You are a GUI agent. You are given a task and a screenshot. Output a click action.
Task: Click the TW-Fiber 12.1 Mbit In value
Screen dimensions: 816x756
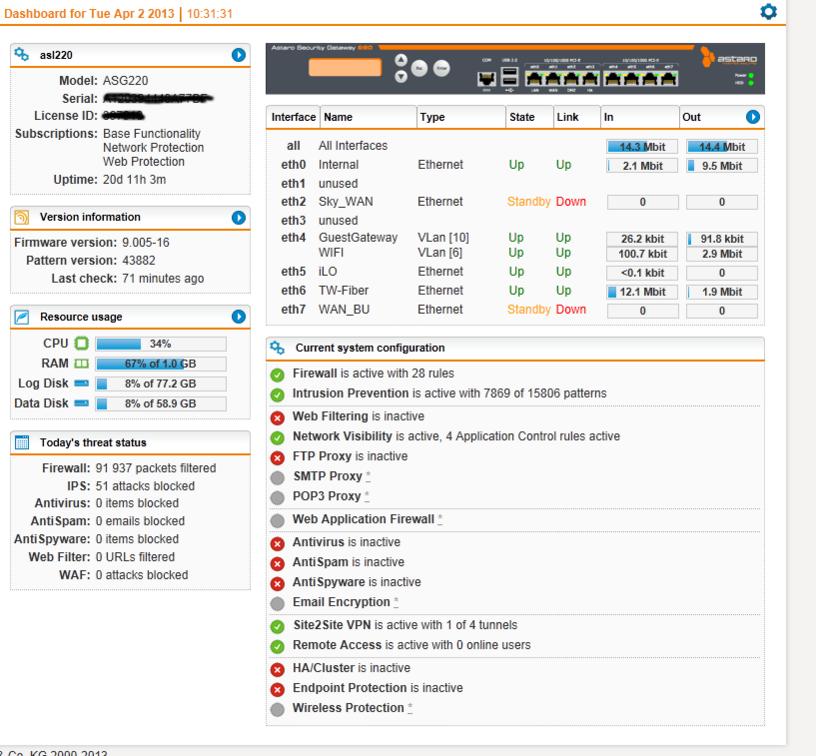[642, 292]
